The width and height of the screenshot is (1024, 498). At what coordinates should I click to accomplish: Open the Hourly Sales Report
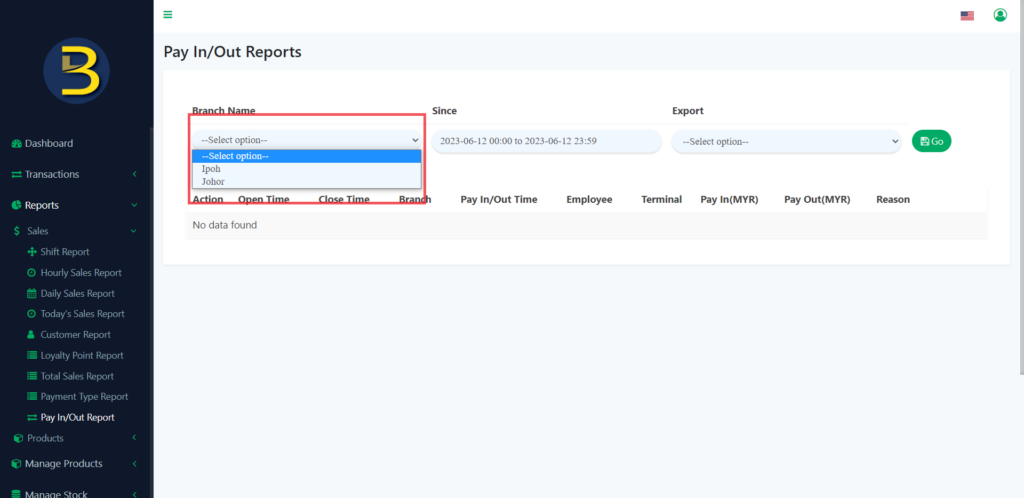pos(80,273)
